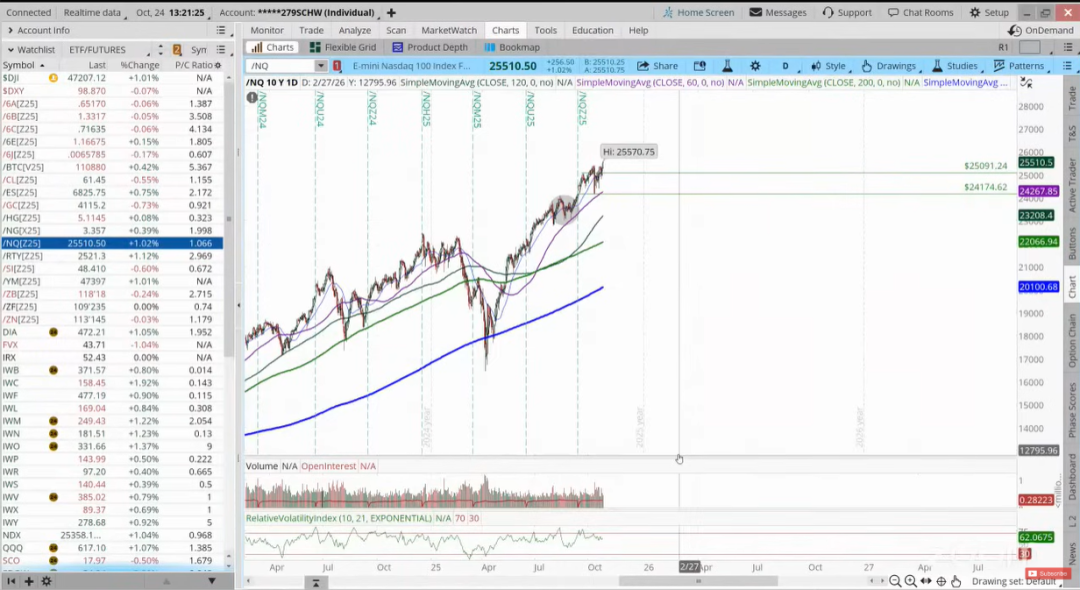Select the QQQ watchlist row
Image resolution: width=1080 pixels, height=590 pixels.
(x=112, y=548)
